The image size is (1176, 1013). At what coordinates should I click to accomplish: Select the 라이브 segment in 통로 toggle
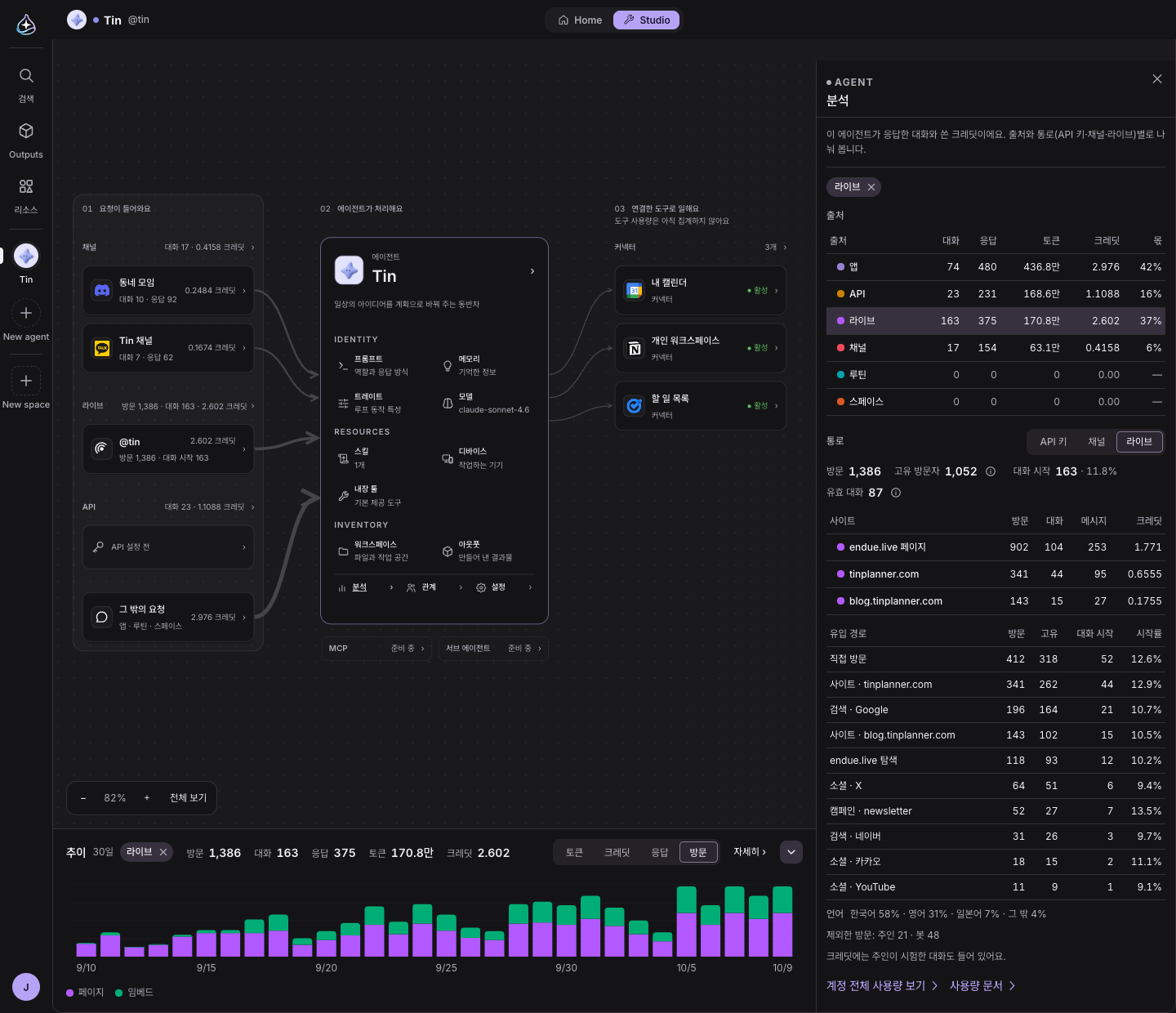[x=1139, y=442]
